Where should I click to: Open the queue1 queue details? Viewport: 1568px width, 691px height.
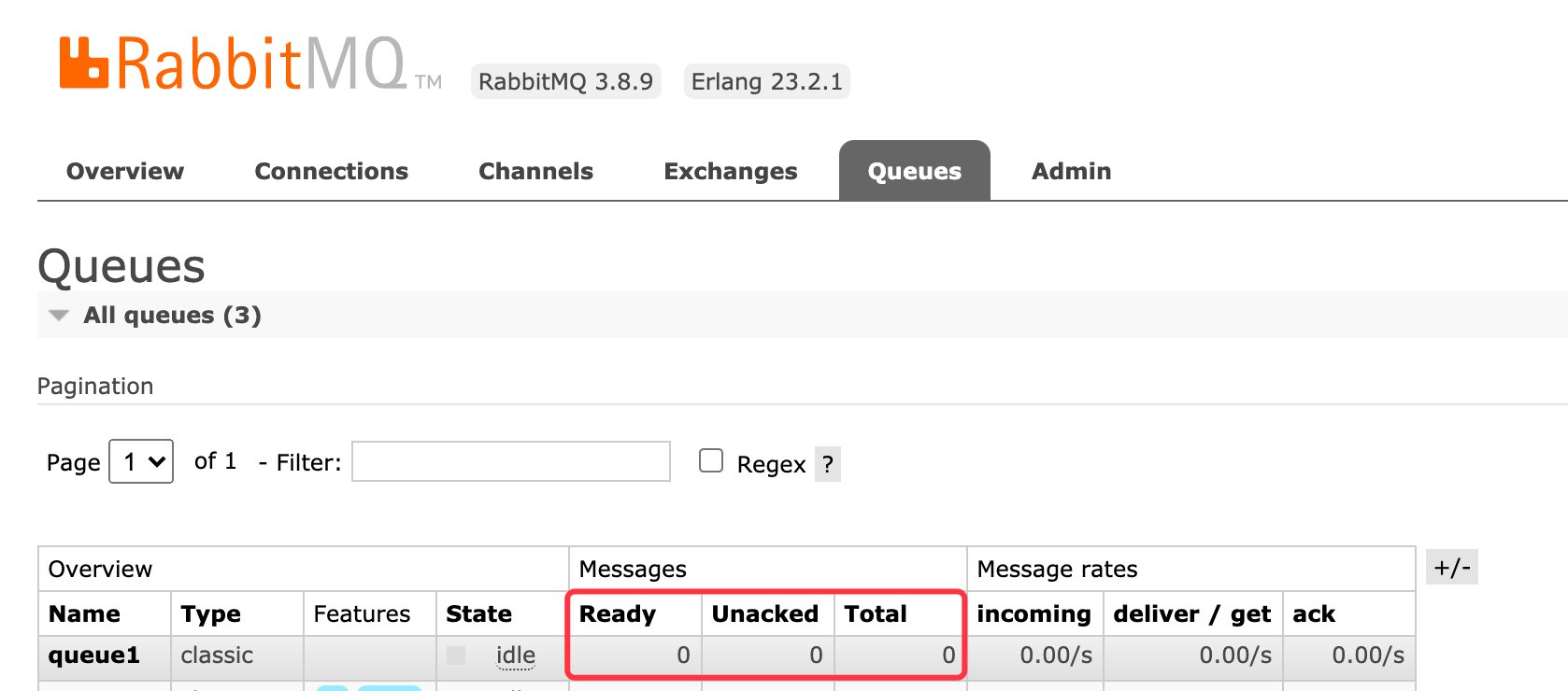tap(94, 656)
